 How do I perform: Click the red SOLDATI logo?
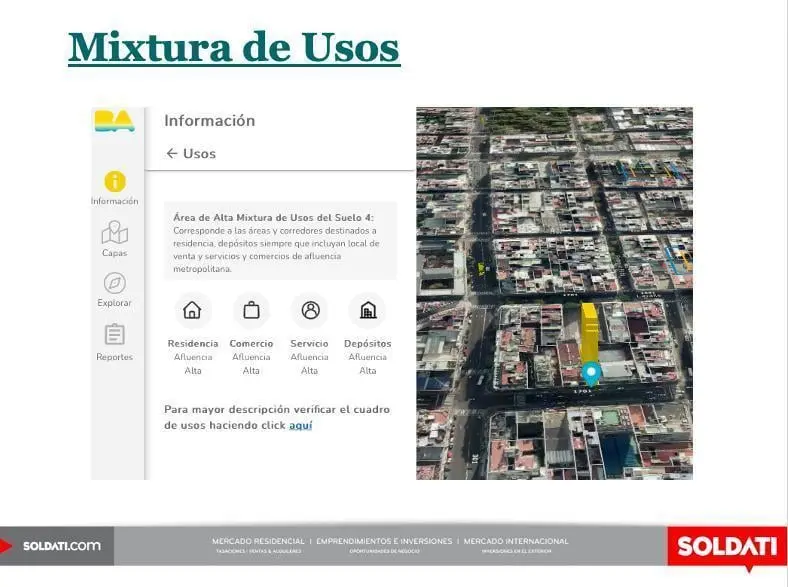[727, 547]
